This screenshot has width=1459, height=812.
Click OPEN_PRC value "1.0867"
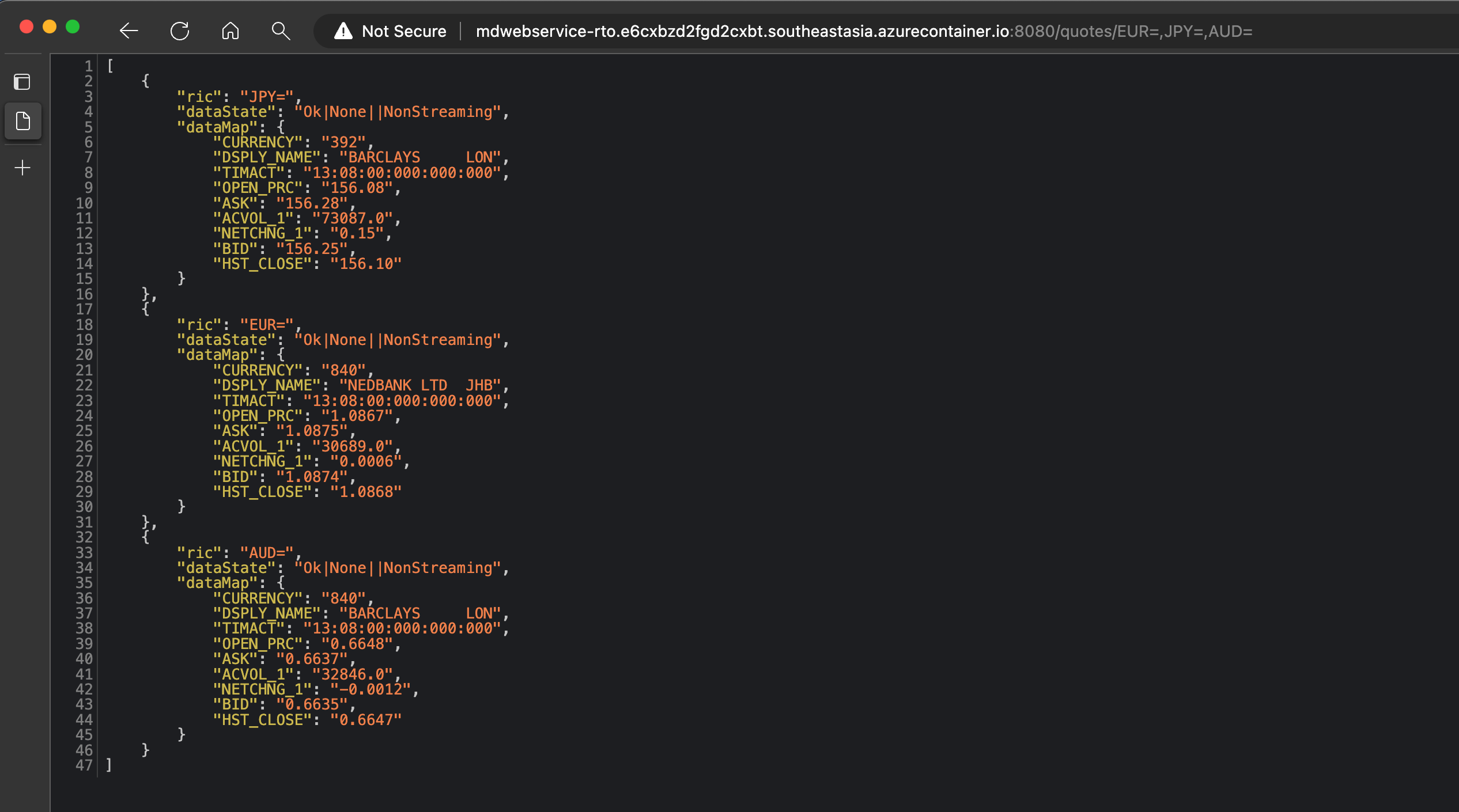tap(357, 416)
